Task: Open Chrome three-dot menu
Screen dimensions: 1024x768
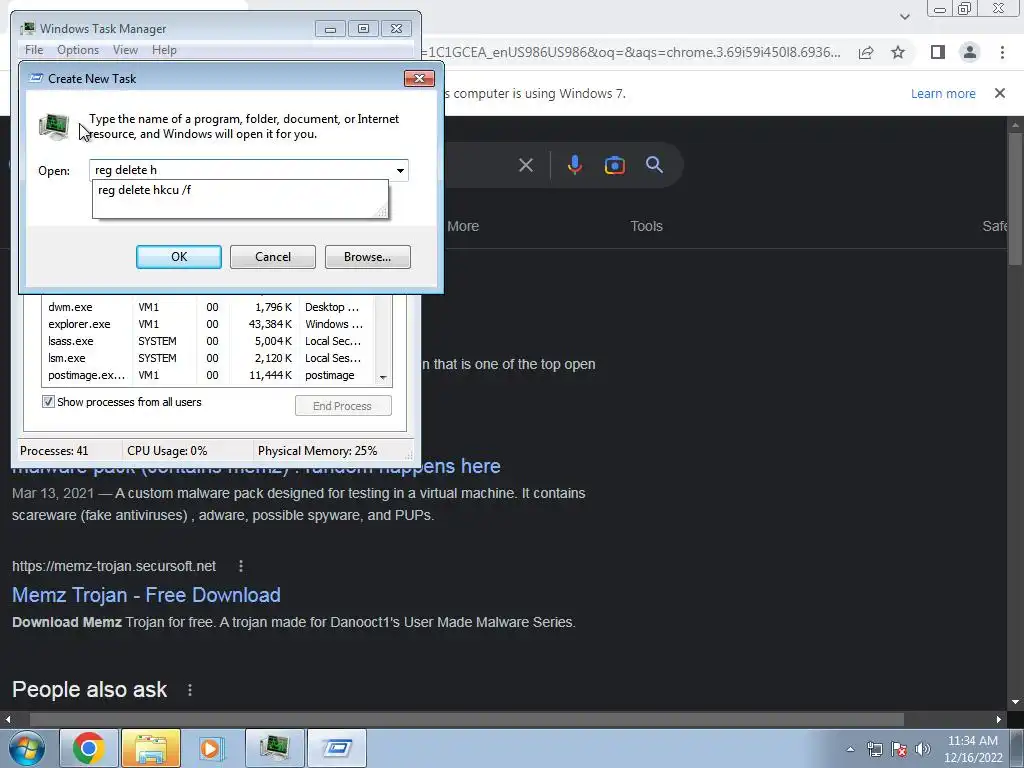Action: (1002, 52)
